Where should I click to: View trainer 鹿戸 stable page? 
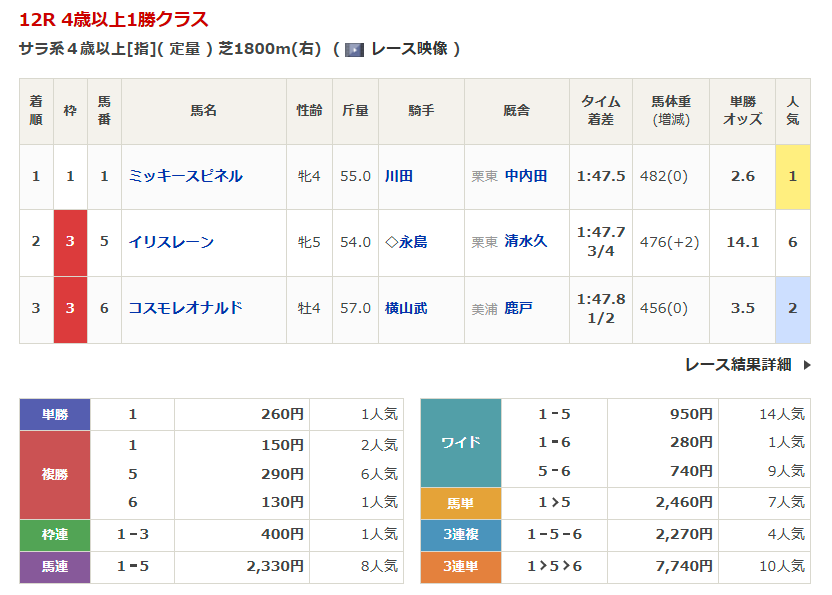click(x=519, y=308)
